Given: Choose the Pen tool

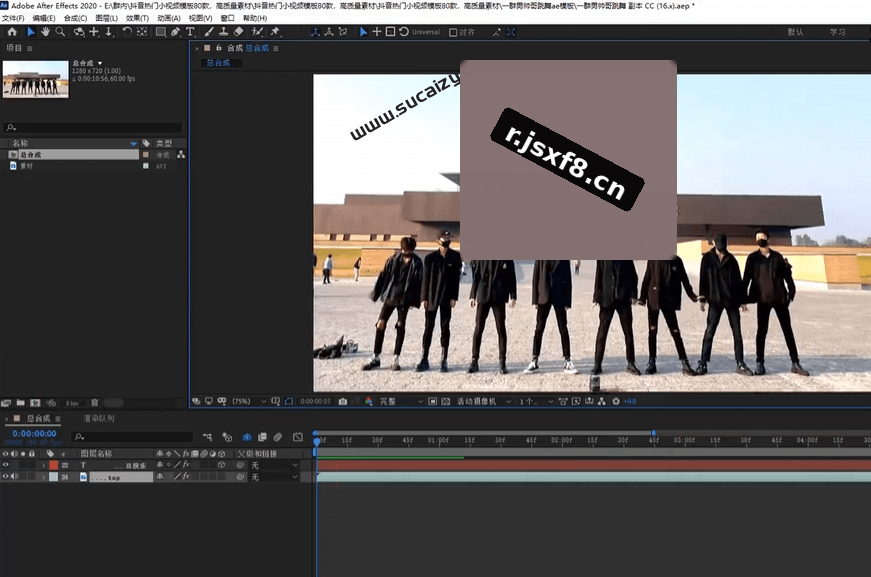Looking at the screenshot, I should point(176,32).
